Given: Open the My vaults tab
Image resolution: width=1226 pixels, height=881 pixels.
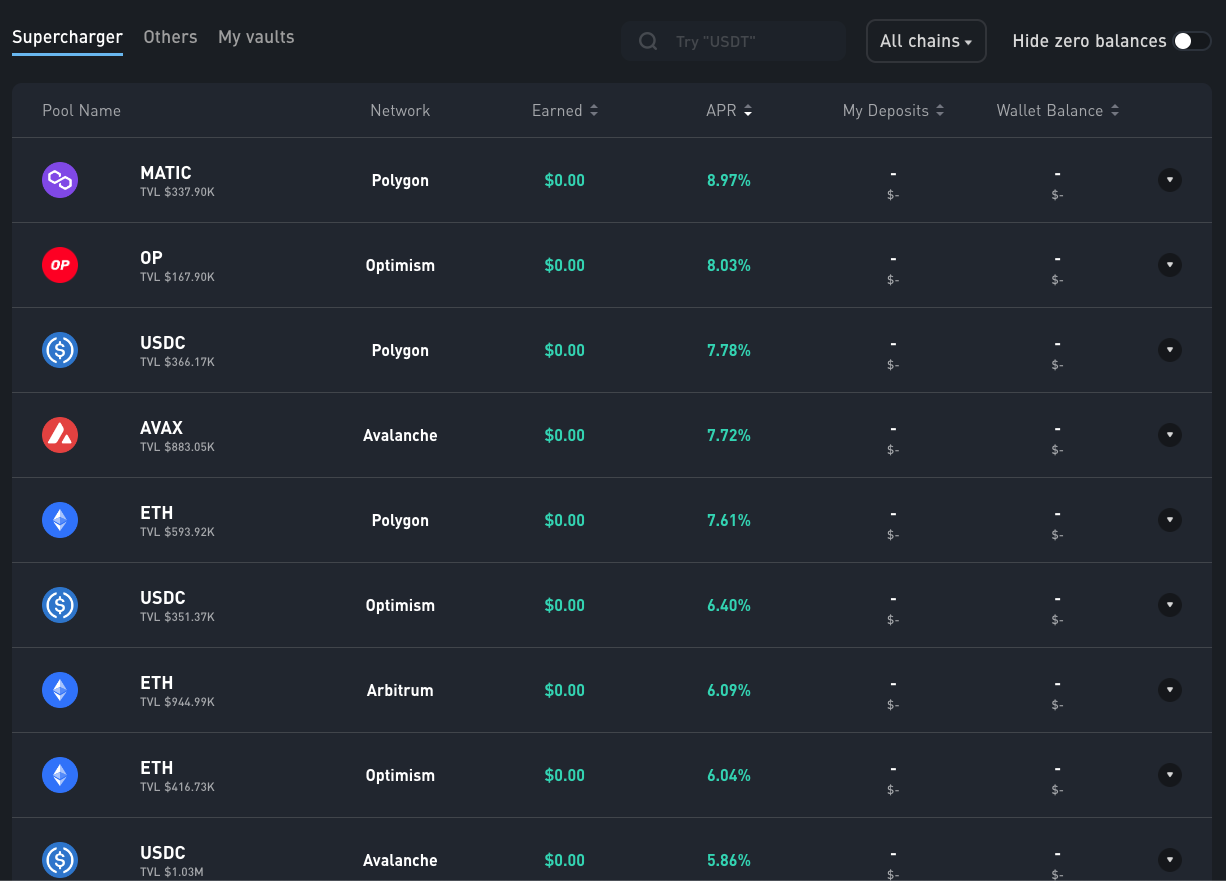Looking at the screenshot, I should pos(256,37).
